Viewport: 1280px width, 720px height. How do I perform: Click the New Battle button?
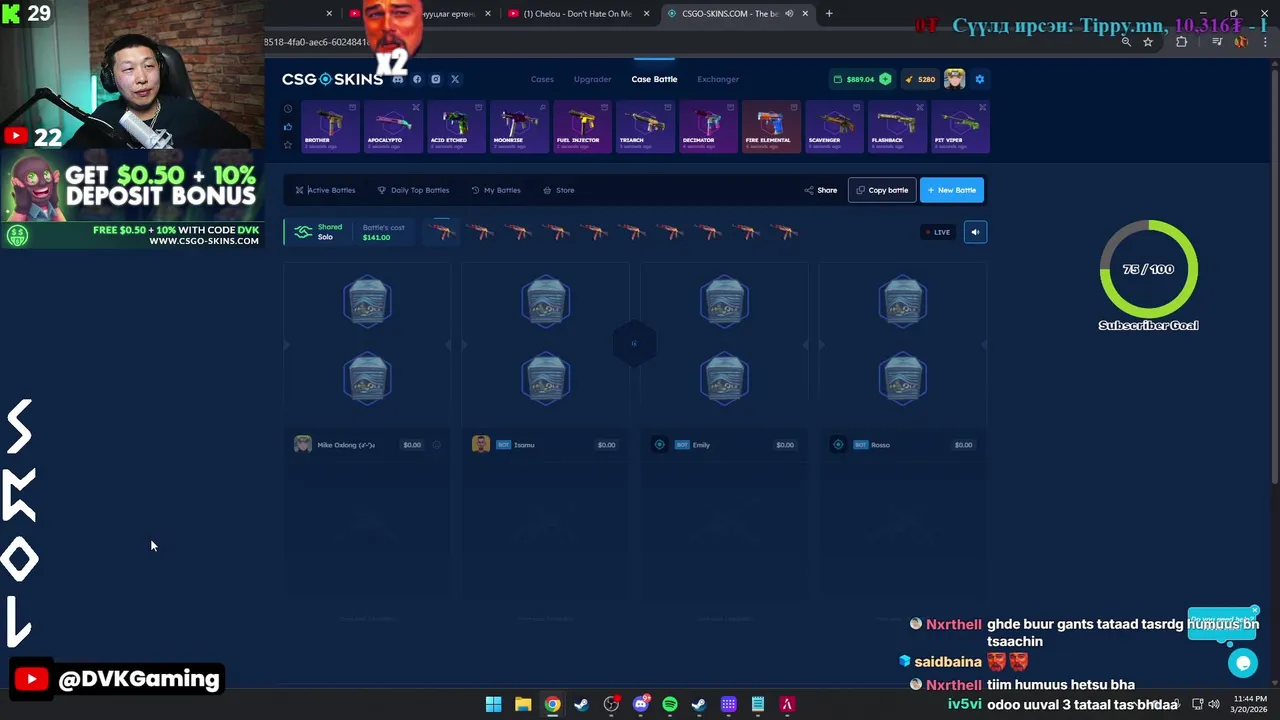(952, 190)
